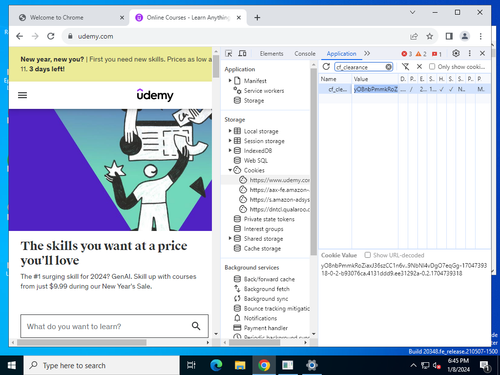Screen dimensions: 500x375
Task: Enable the Show URL-decoded checkbox
Action: 367,255
